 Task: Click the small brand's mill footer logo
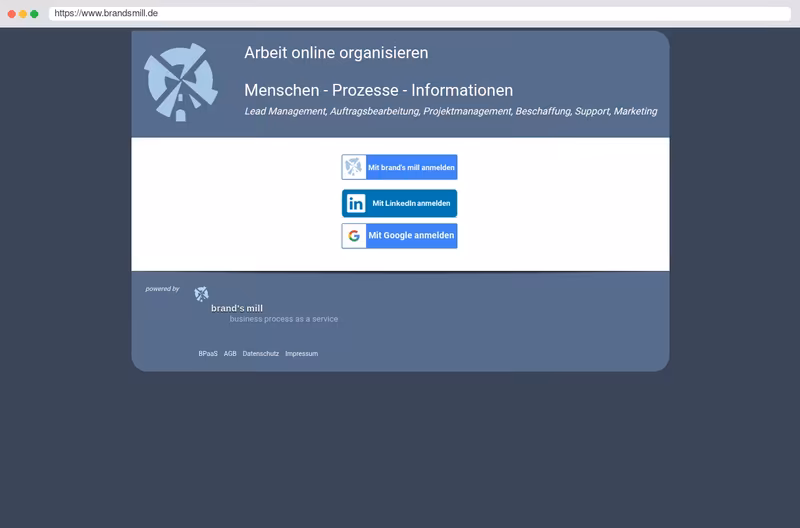tap(202, 294)
